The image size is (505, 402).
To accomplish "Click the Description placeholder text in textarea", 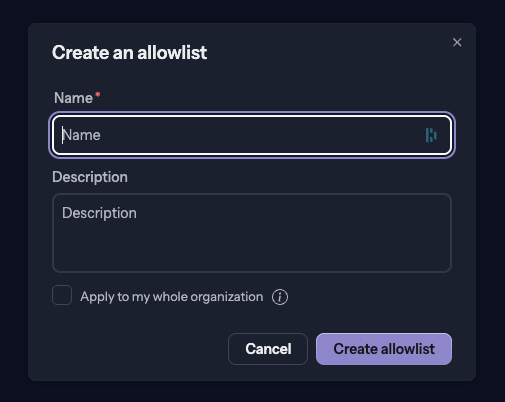I will coord(99,213).
